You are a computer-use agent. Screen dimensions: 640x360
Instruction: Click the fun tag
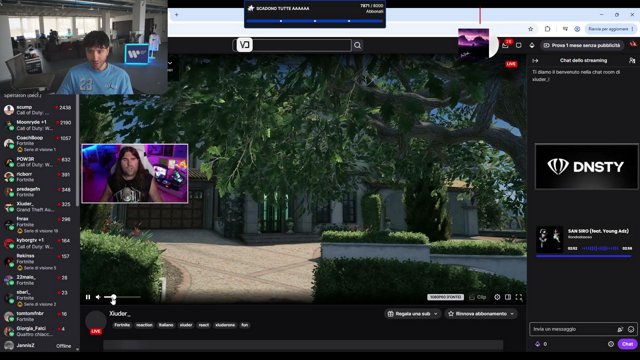(x=244, y=325)
